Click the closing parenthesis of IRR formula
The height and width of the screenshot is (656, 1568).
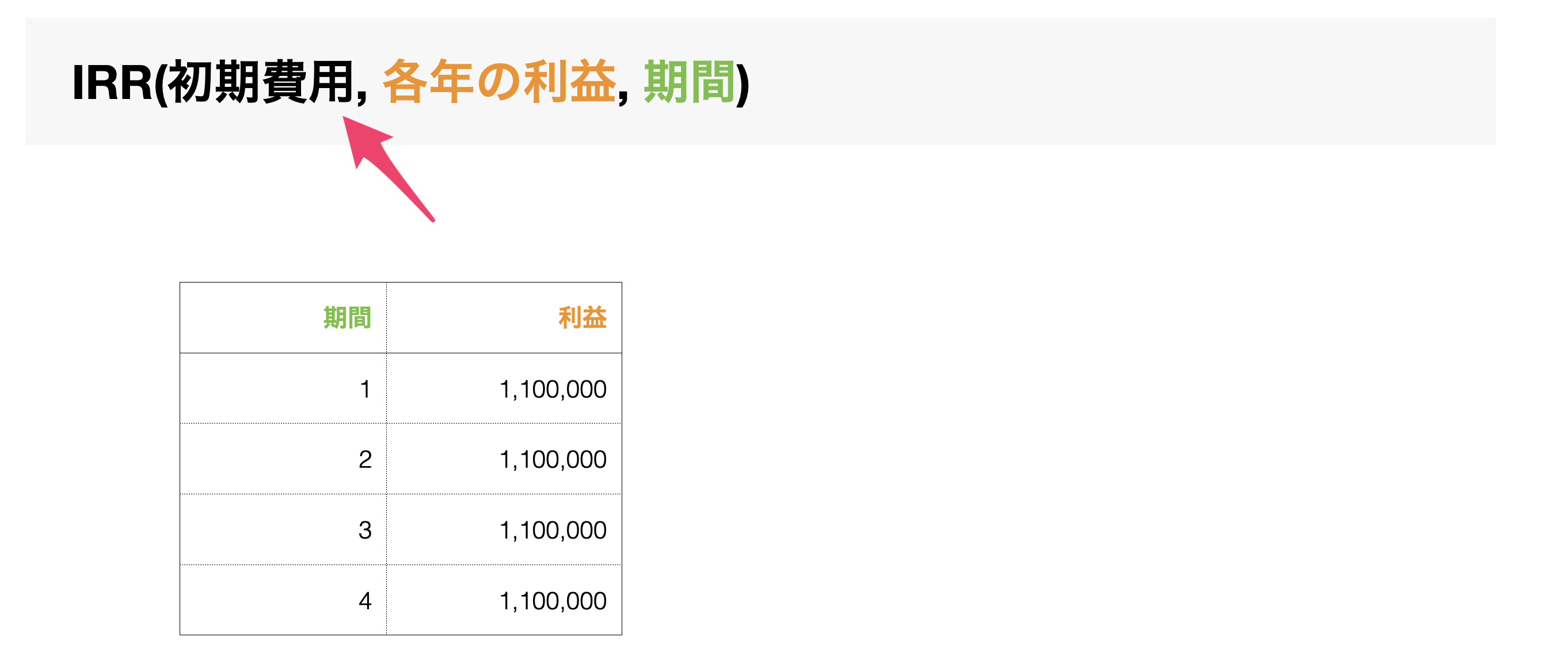(x=743, y=83)
